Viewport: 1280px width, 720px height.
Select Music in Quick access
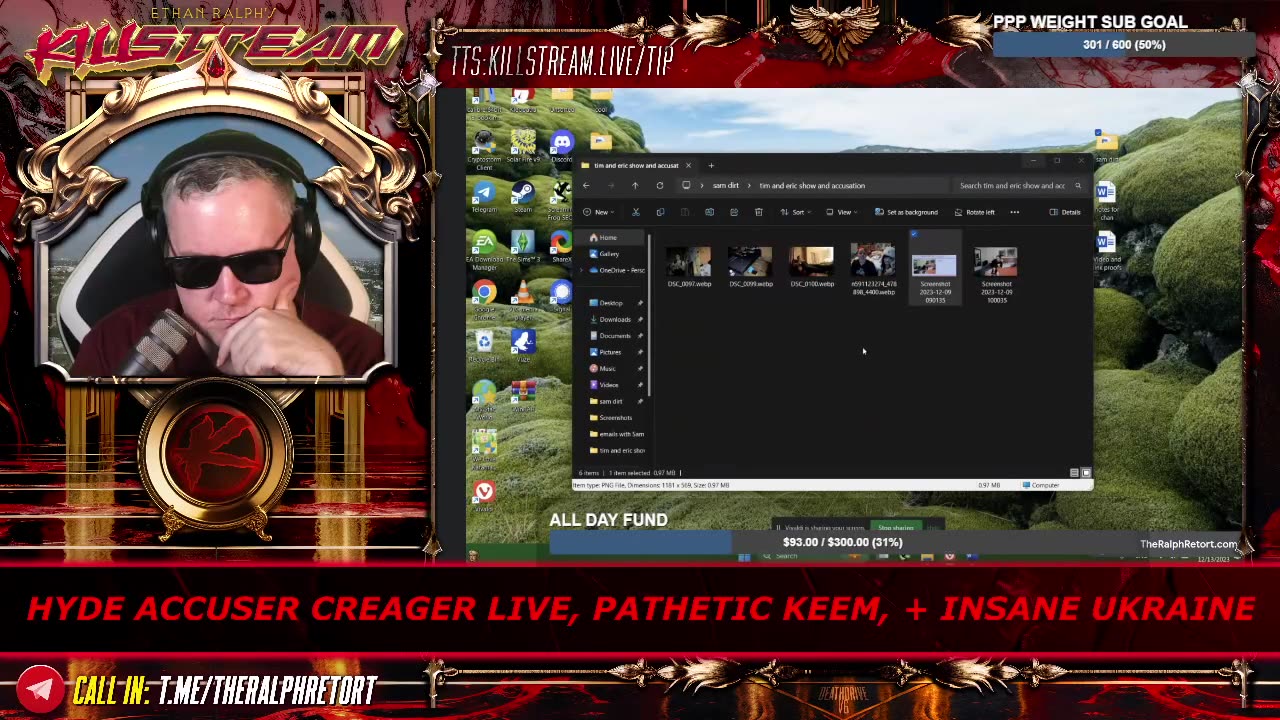pyautogui.click(x=607, y=368)
